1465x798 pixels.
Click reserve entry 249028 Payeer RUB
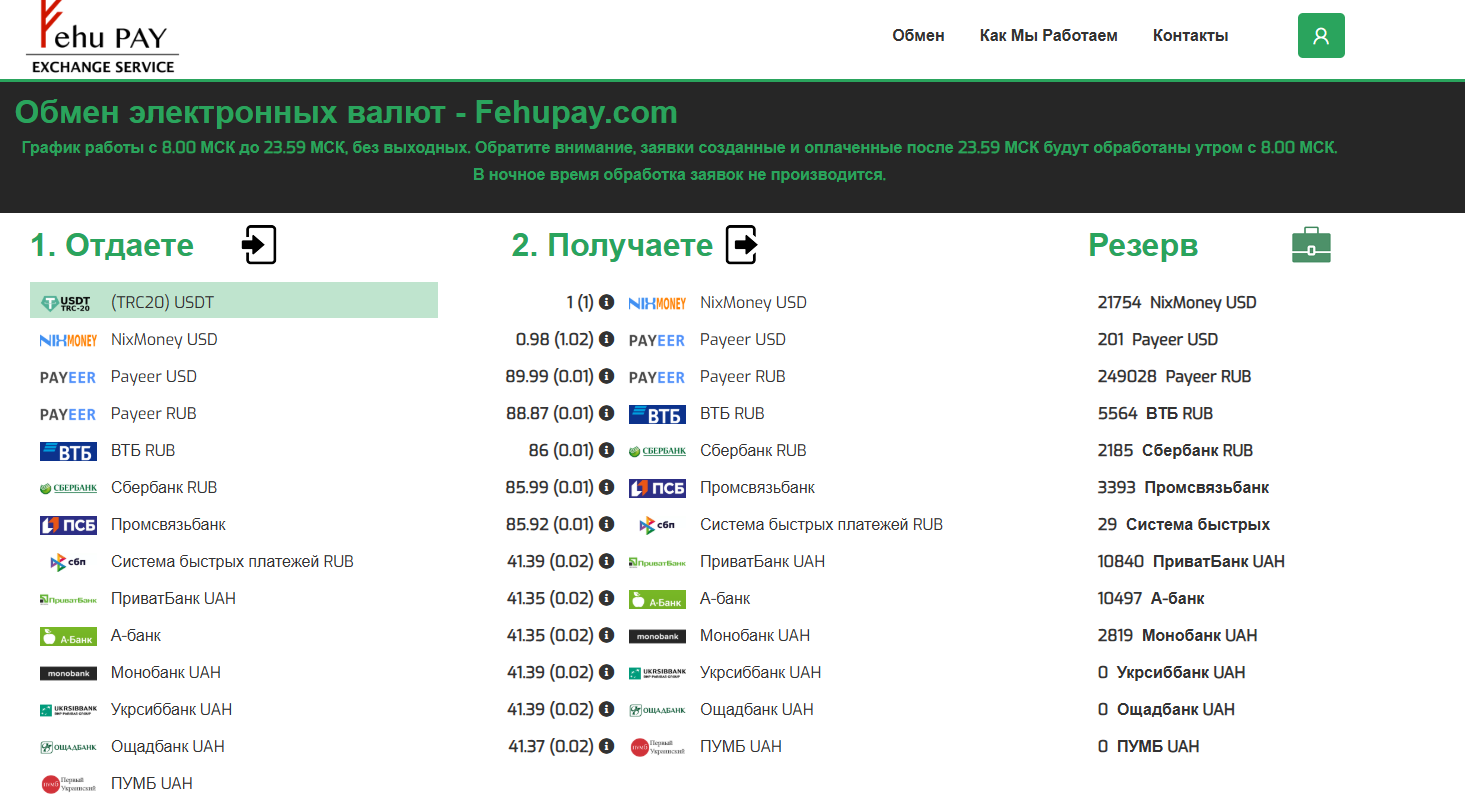pos(1174,376)
